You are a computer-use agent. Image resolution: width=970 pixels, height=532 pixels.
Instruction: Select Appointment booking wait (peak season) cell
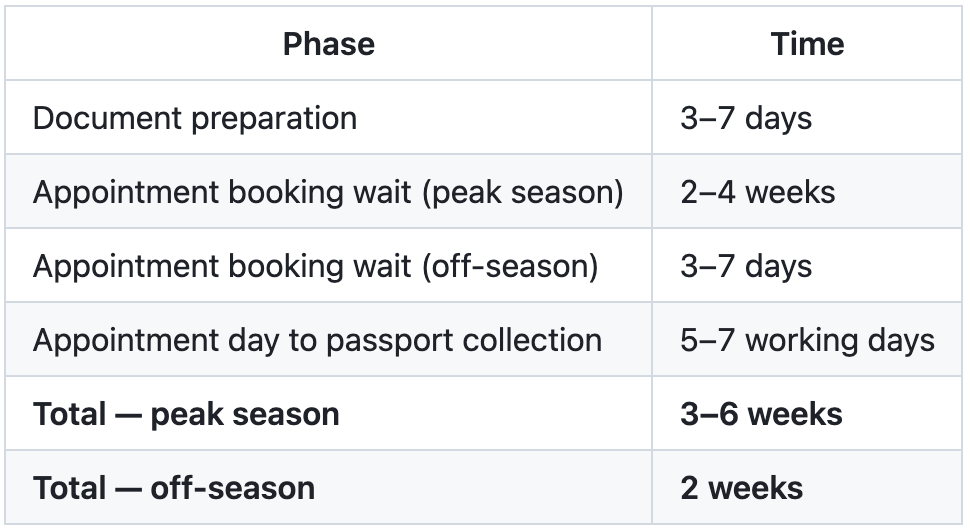(328, 192)
